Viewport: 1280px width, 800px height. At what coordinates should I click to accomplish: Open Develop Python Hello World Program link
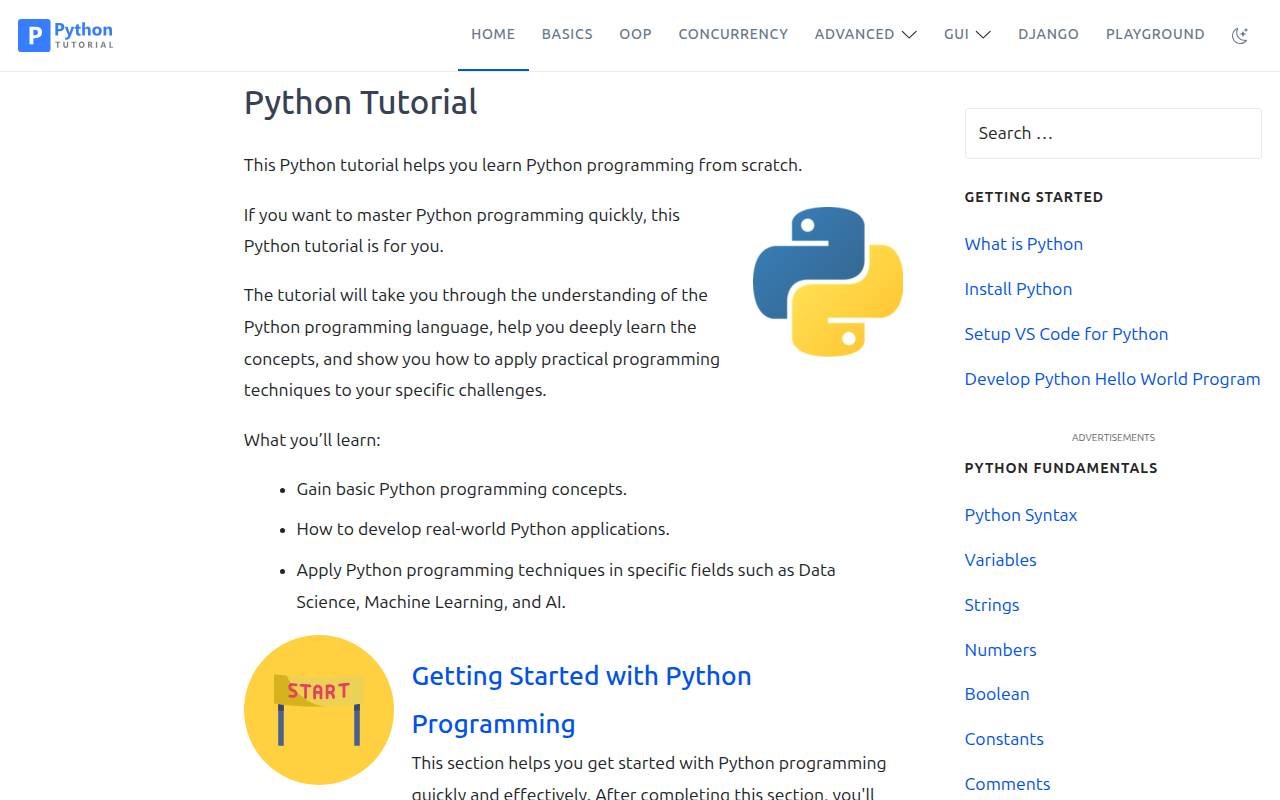[1112, 379]
